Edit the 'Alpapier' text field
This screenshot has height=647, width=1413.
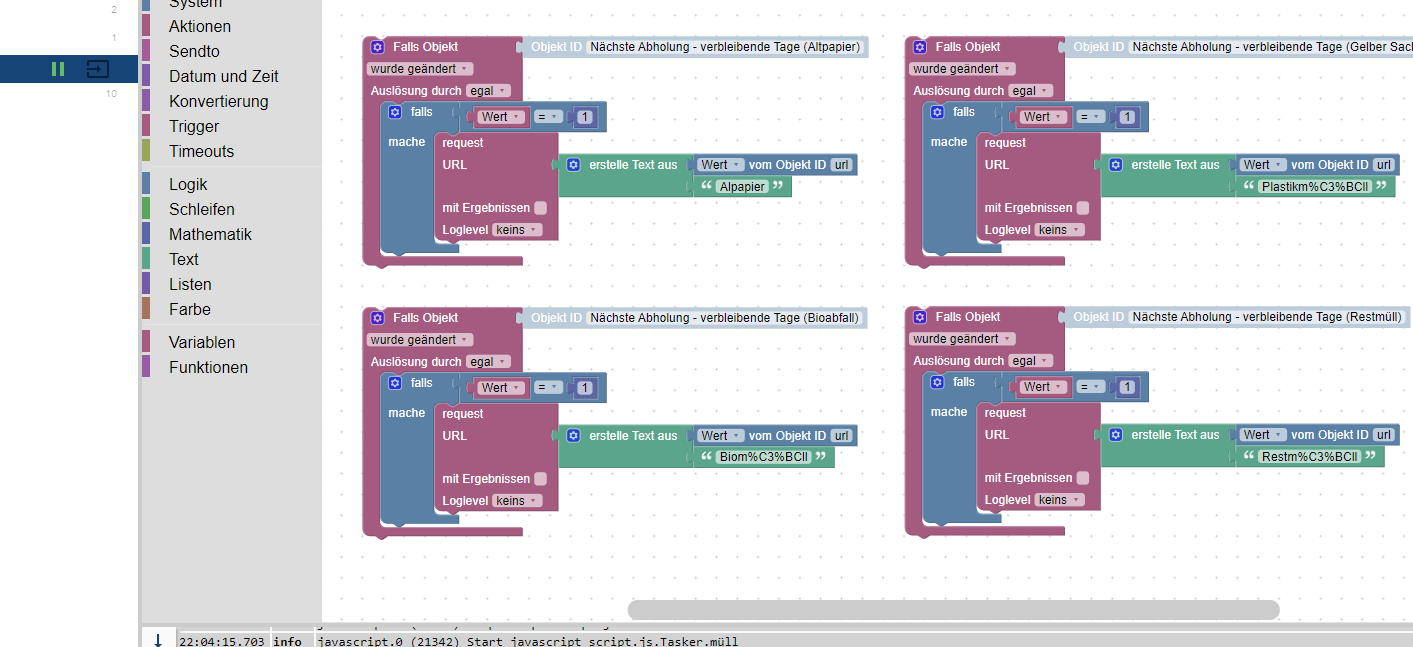[x=742, y=187]
